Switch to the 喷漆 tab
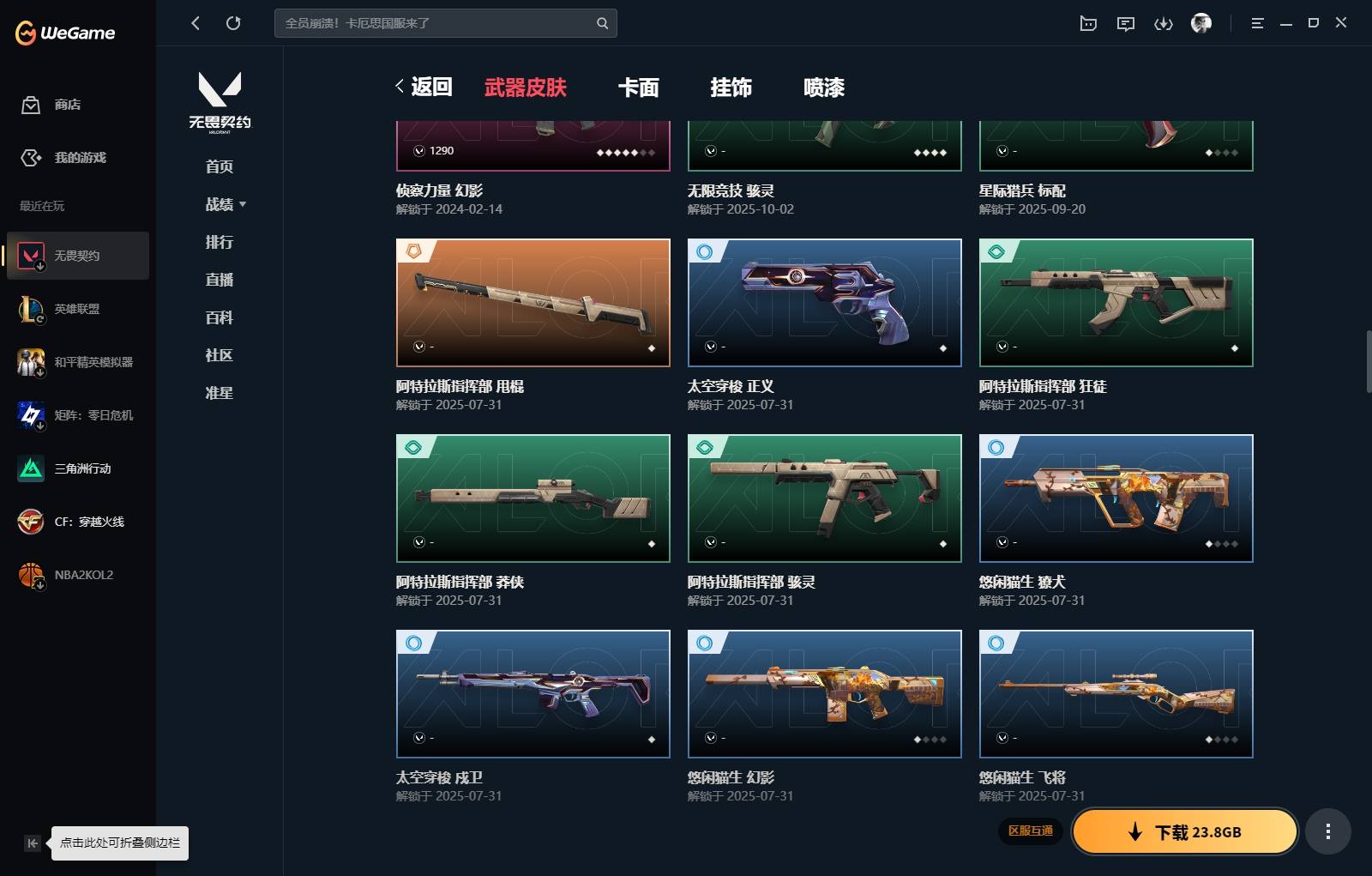This screenshot has height=876, width=1372. (x=824, y=88)
